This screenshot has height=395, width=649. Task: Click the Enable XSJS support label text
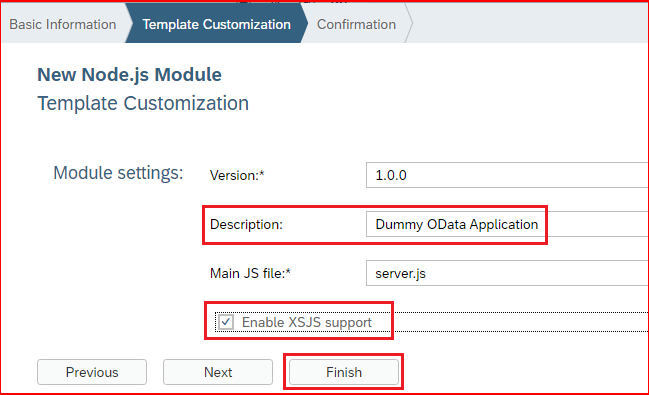[307, 322]
